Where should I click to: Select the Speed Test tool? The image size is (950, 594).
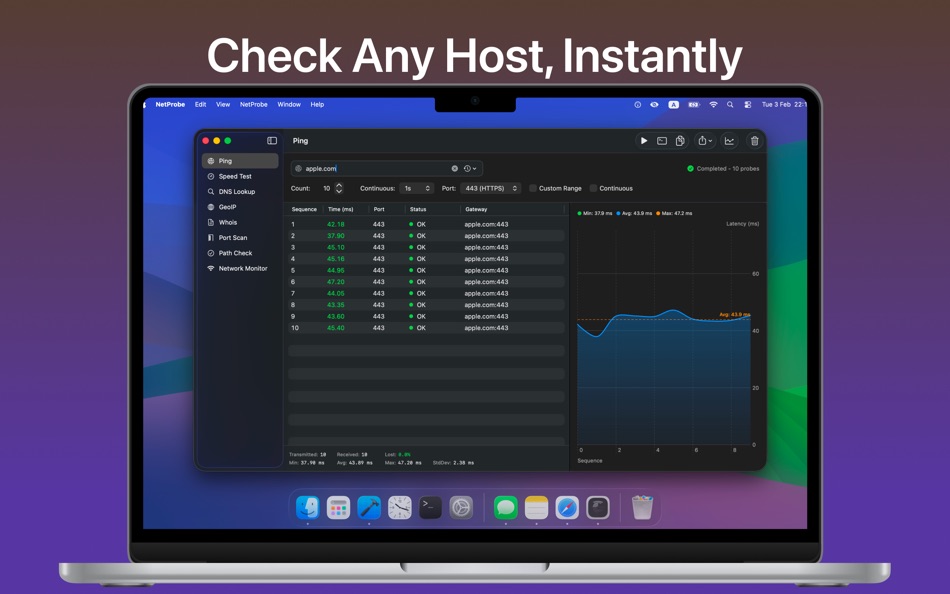click(232, 176)
